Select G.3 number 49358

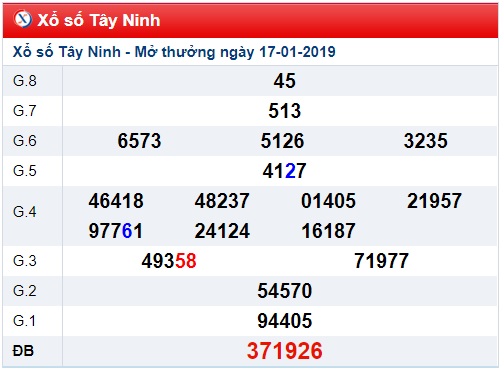[169, 261]
